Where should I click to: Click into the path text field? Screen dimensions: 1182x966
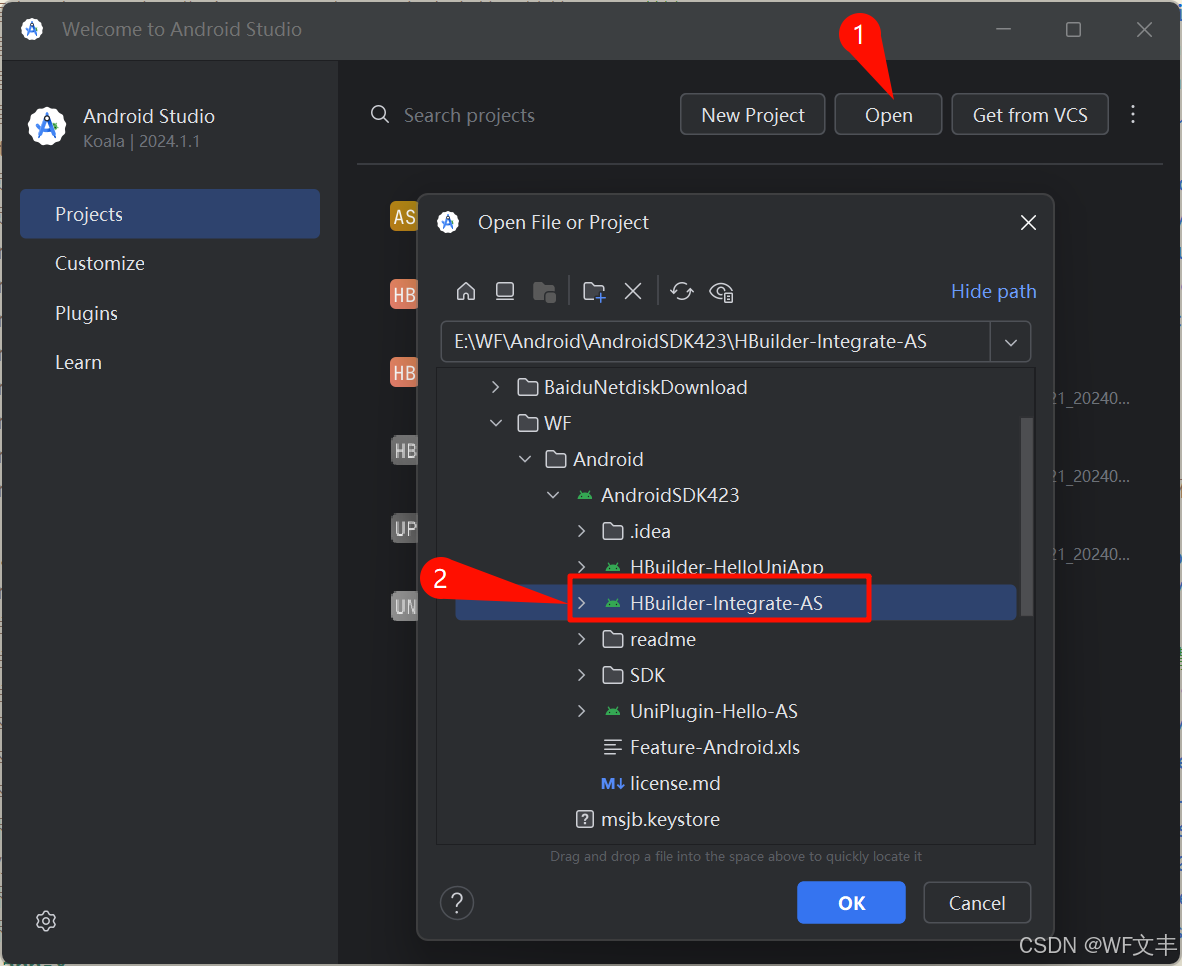tap(716, 342)
